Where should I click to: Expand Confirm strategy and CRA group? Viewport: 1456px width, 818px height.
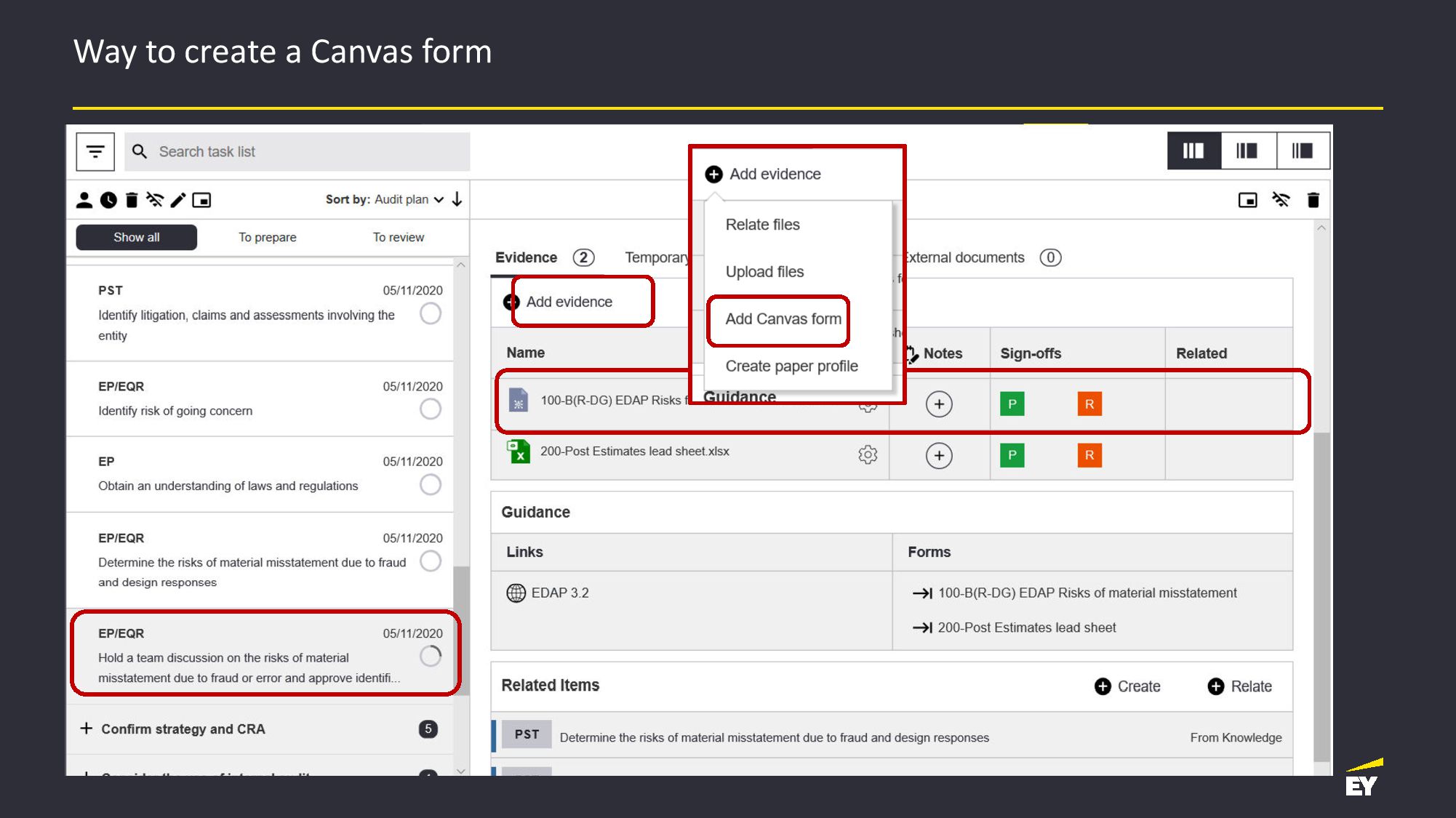[86, 729]
